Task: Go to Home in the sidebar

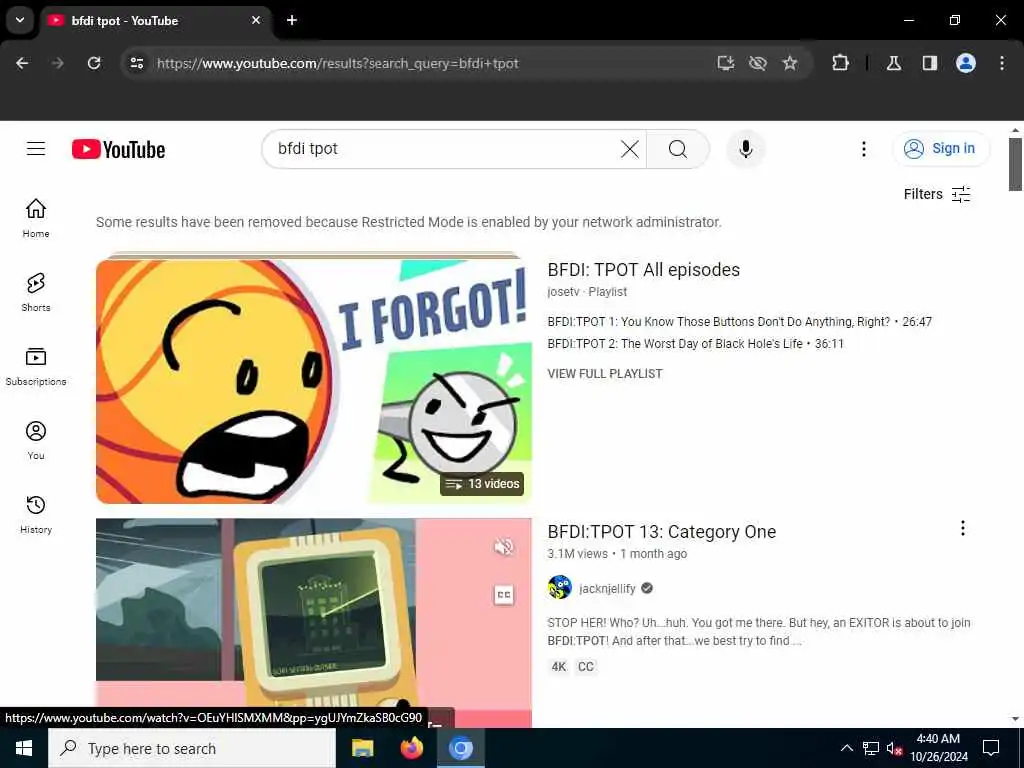Action: (x=36, y=218)
